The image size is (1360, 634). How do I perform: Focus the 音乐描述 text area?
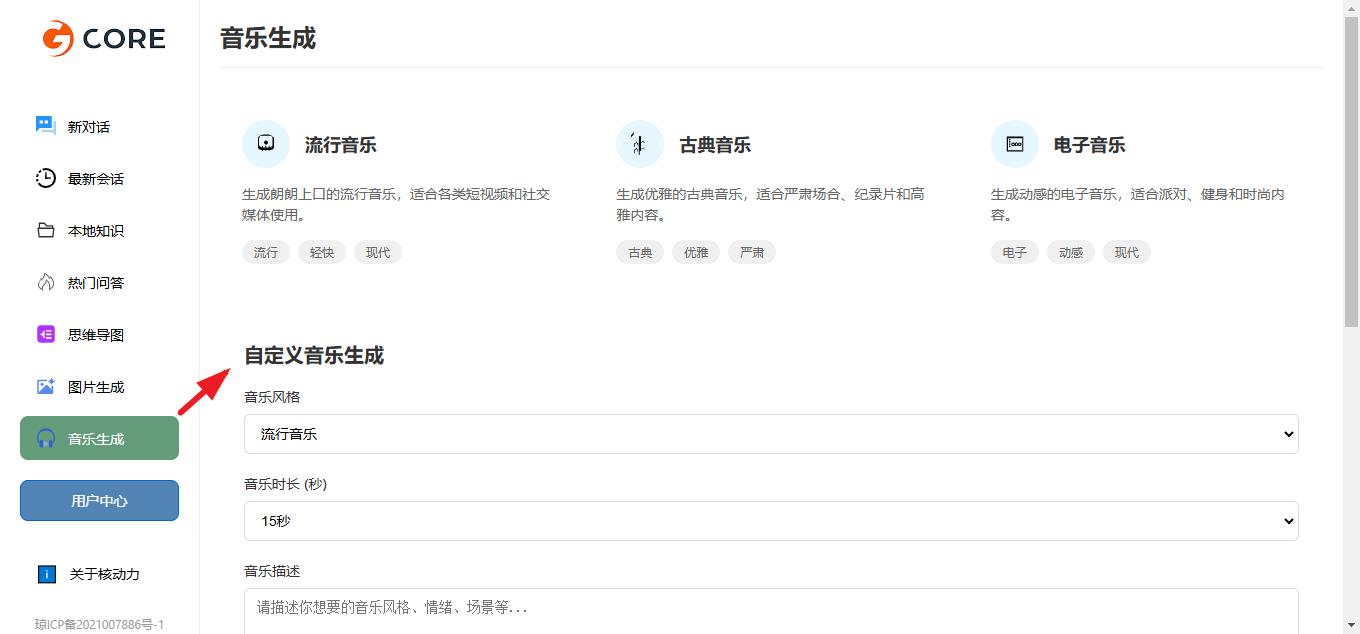(770, 610)
